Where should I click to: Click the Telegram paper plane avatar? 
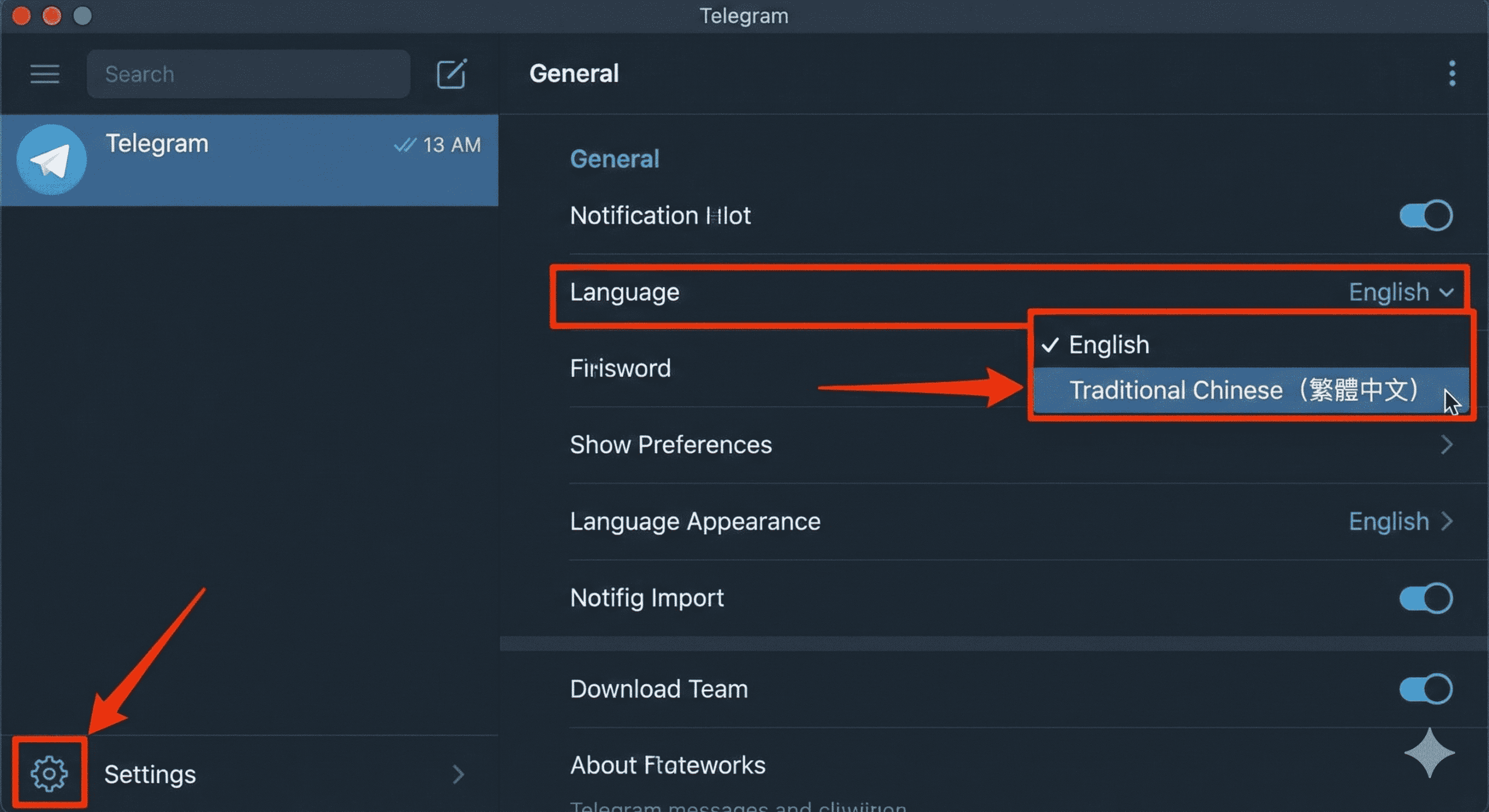point(51,159)
